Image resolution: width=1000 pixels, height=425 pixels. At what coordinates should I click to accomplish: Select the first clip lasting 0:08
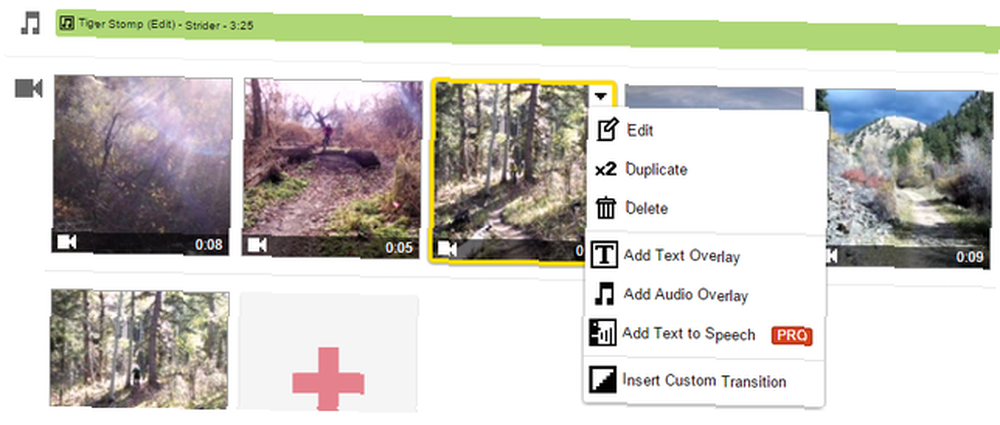tap(142, 165)
